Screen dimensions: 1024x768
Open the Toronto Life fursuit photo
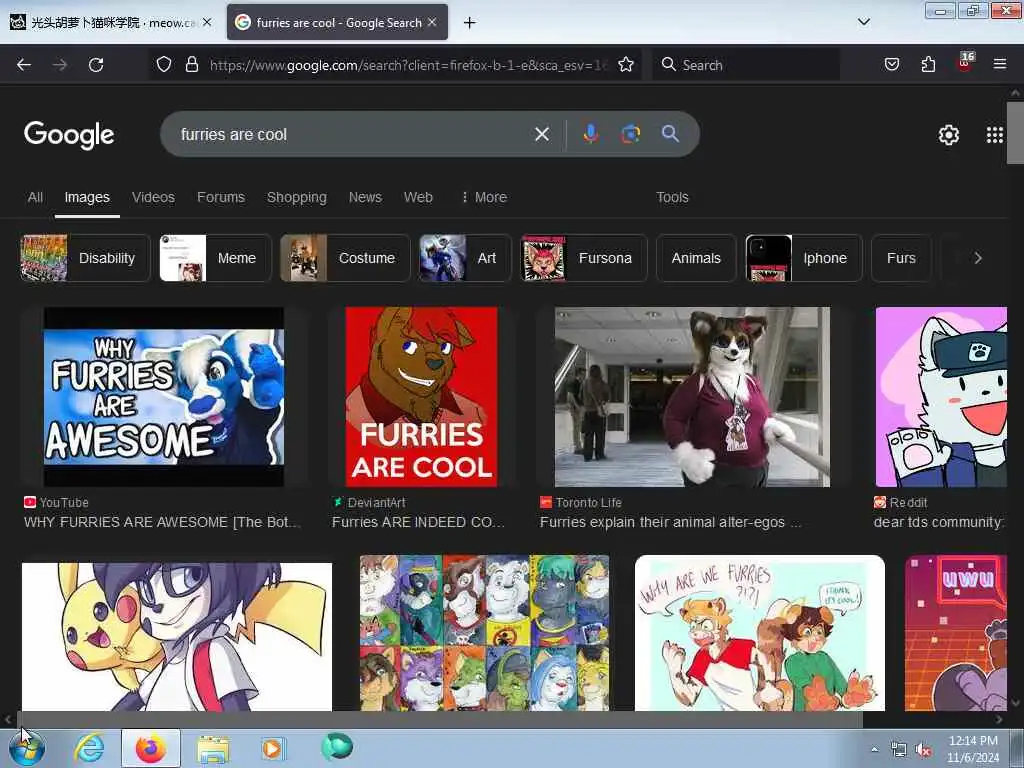click(692, 397)
